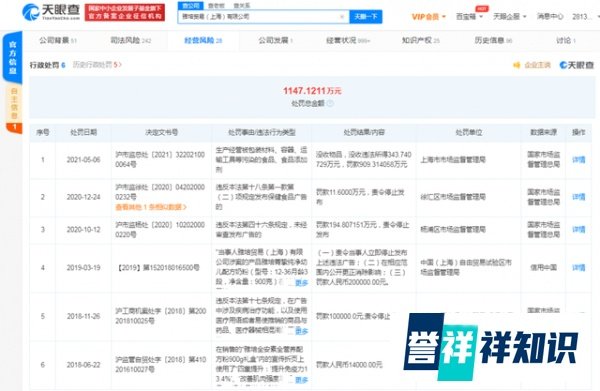Open the 公司背景 tab
The height and width of the screenshot is (391, 600).
58,41
